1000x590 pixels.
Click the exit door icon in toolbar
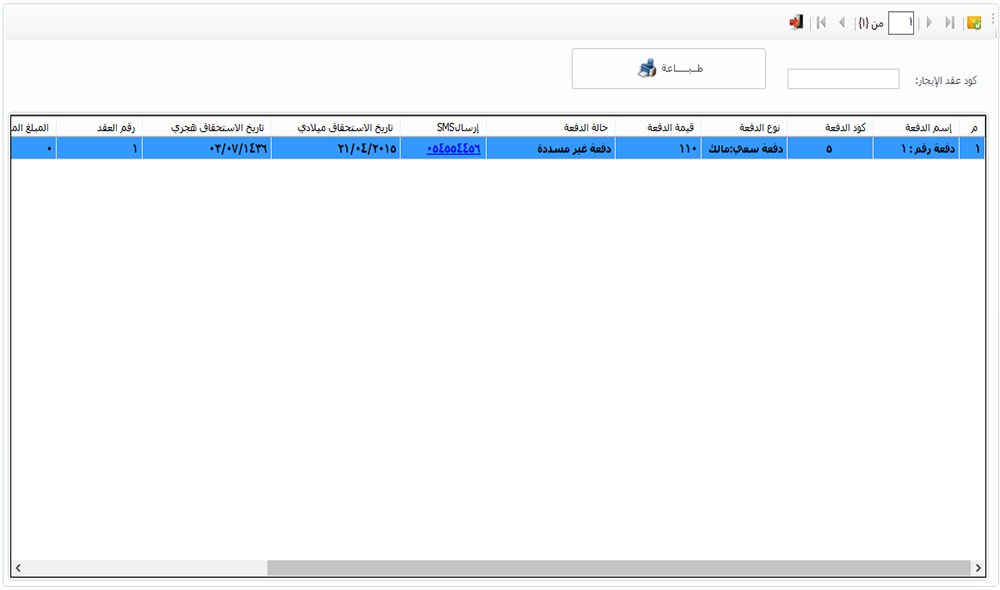796,22
